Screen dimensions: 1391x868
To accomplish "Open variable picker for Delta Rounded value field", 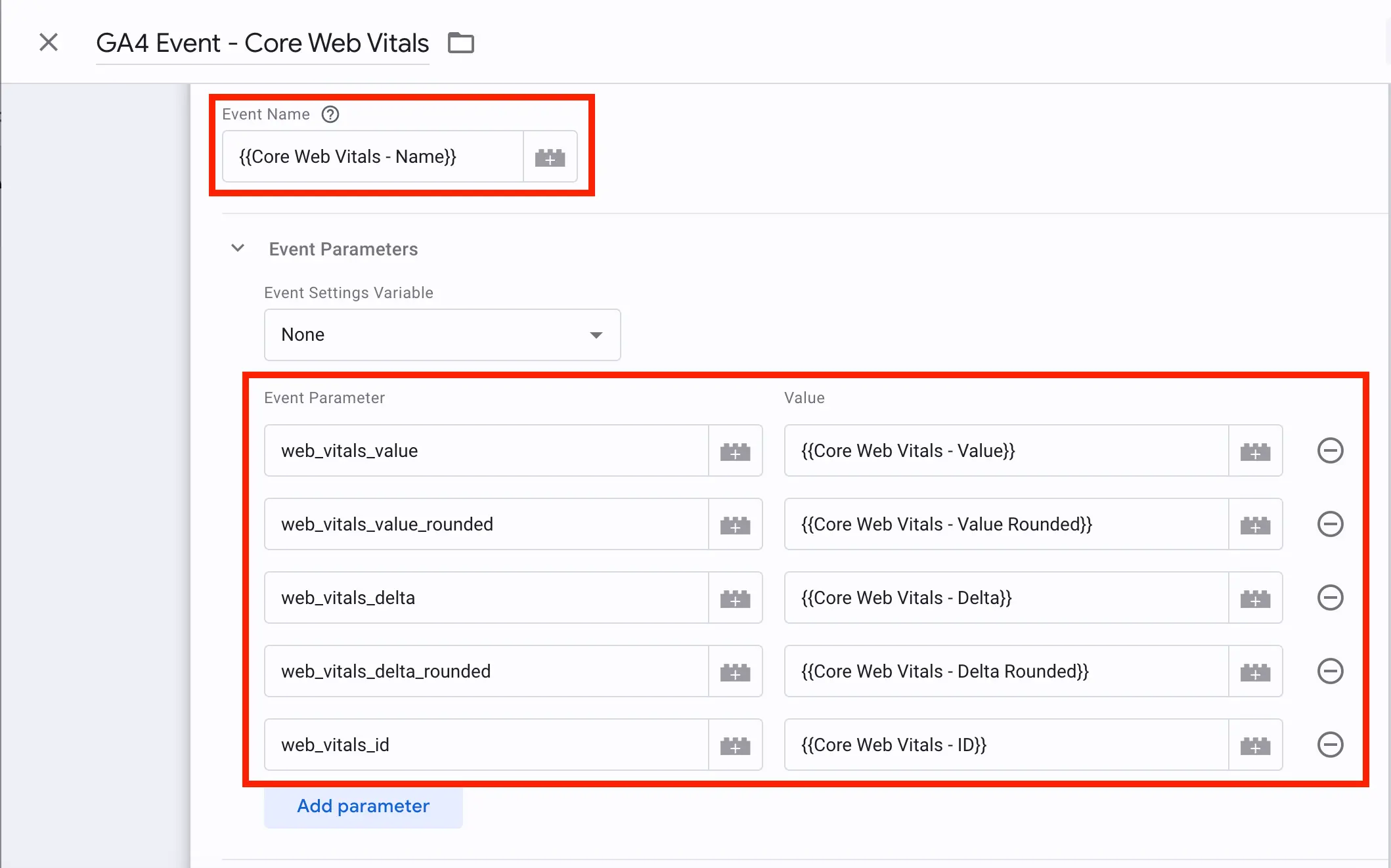I will point(1255,671).
